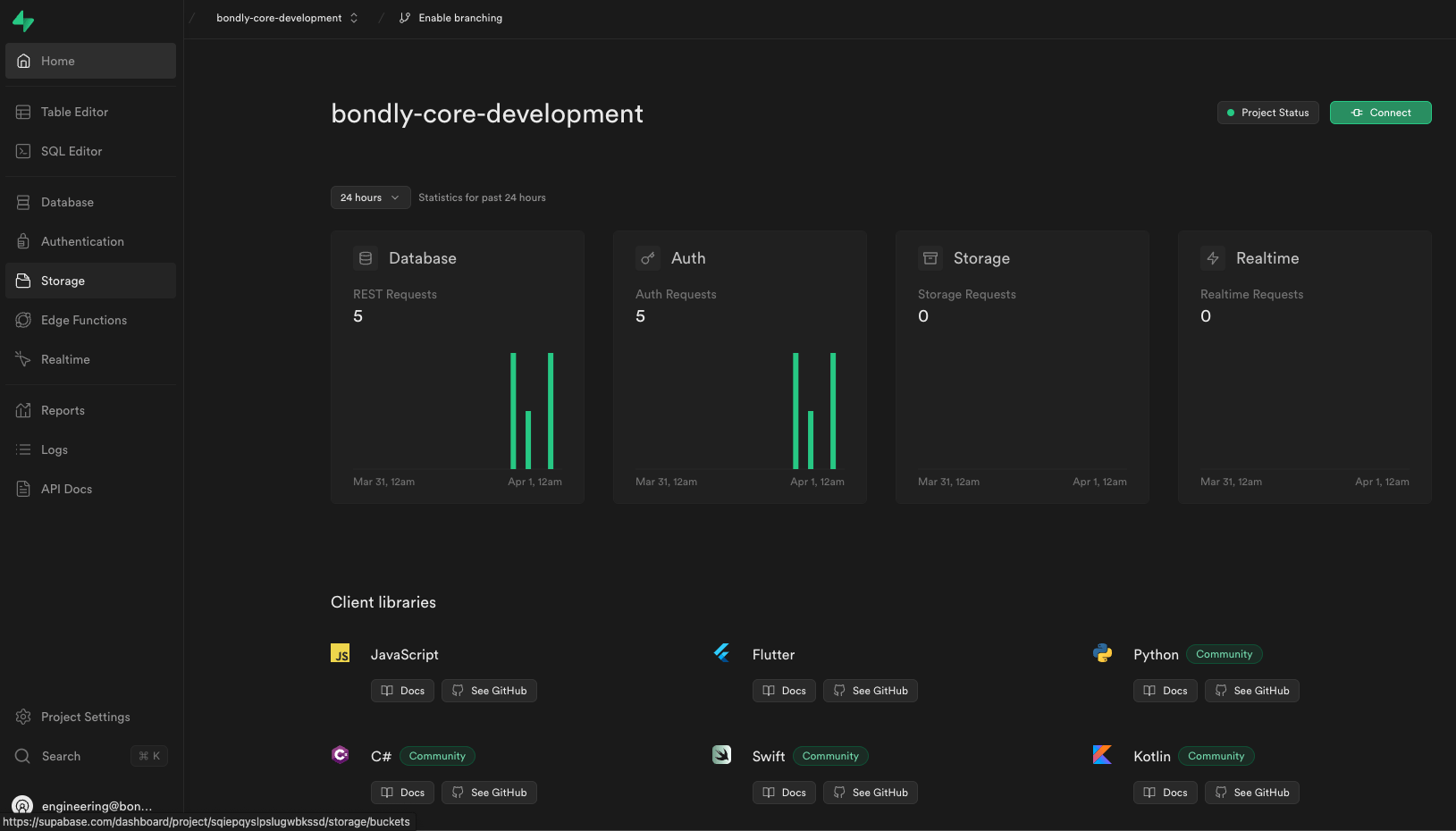Click the JavaScript library icon
Viewport: 1456px width, 831px height.
pos(341,653)
